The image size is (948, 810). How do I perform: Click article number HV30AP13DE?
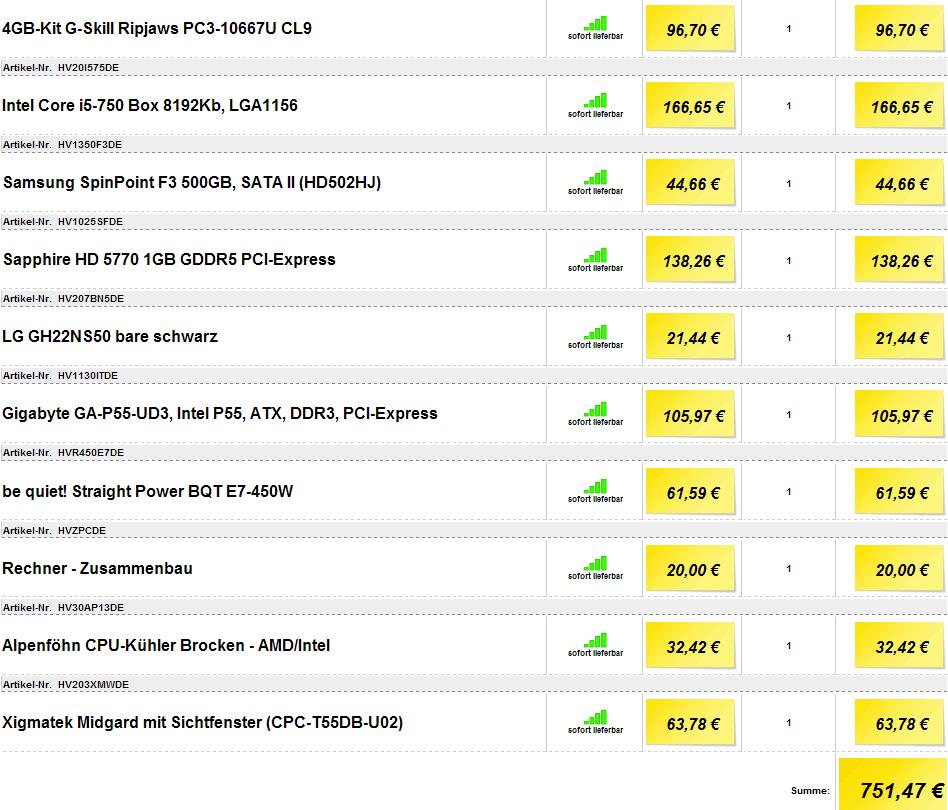[91, 608]
